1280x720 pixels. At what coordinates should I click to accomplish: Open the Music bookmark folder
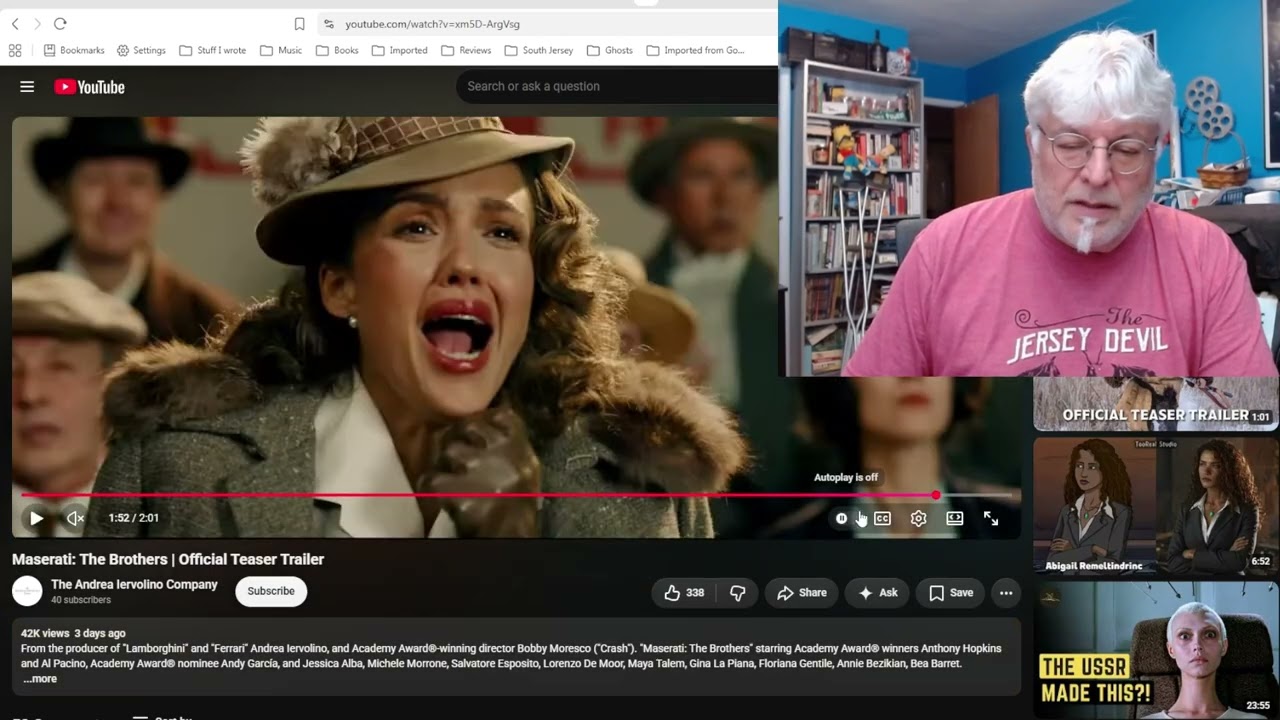[x=281, y=50]
